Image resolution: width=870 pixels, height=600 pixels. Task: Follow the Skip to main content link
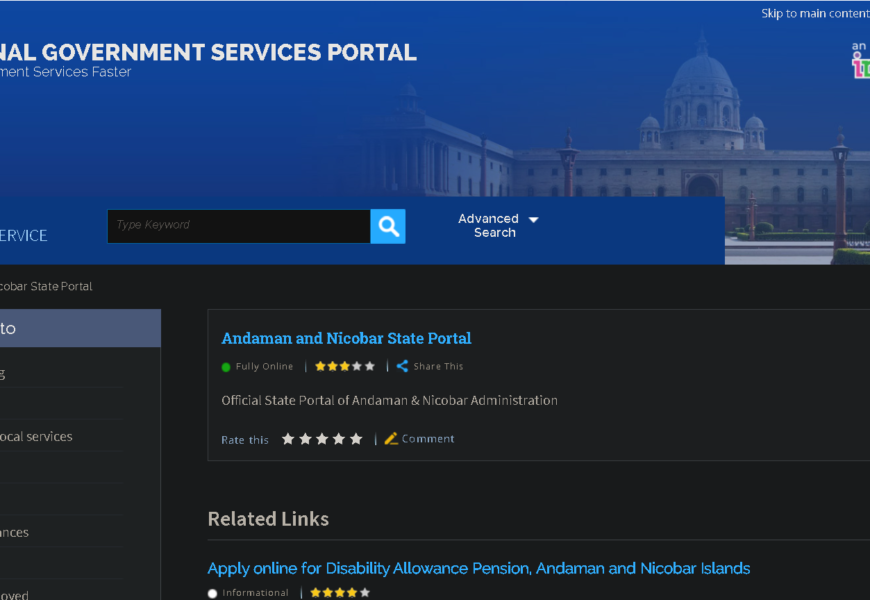815,13
